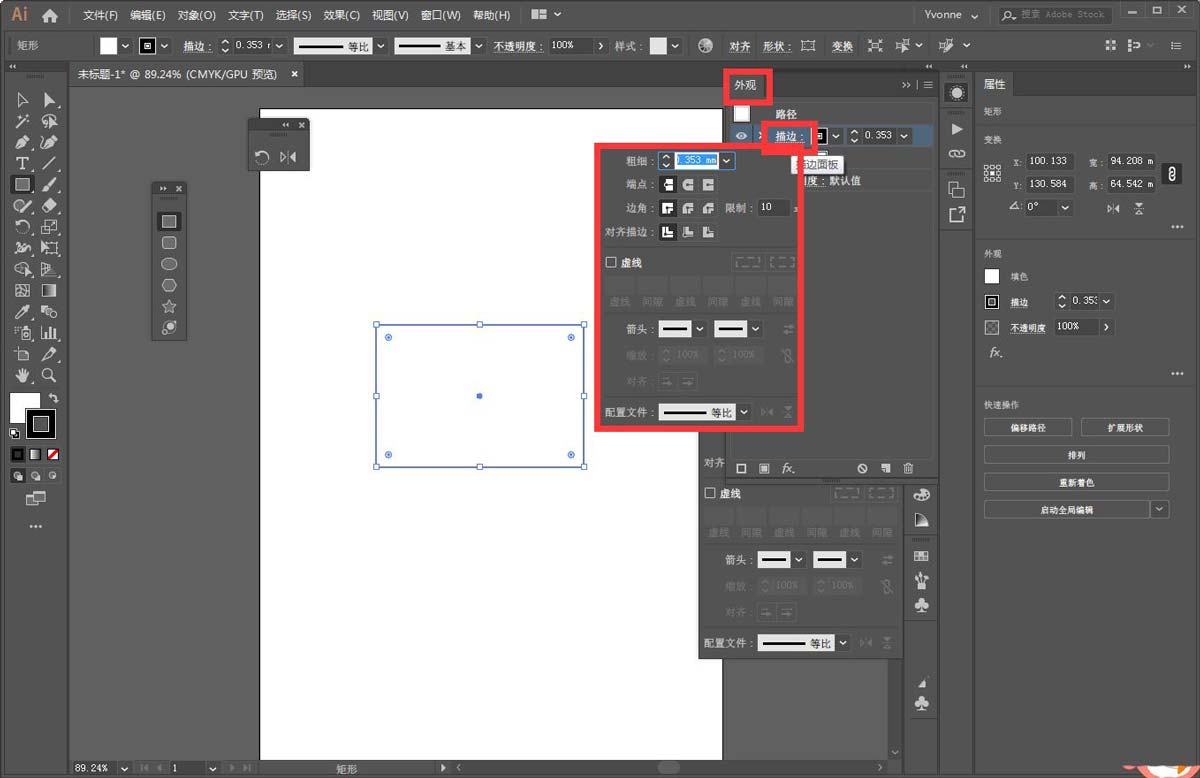Screen dimensions: 1200x778
Task: Delete selected item with trash icon
Action: click(908, 468)
